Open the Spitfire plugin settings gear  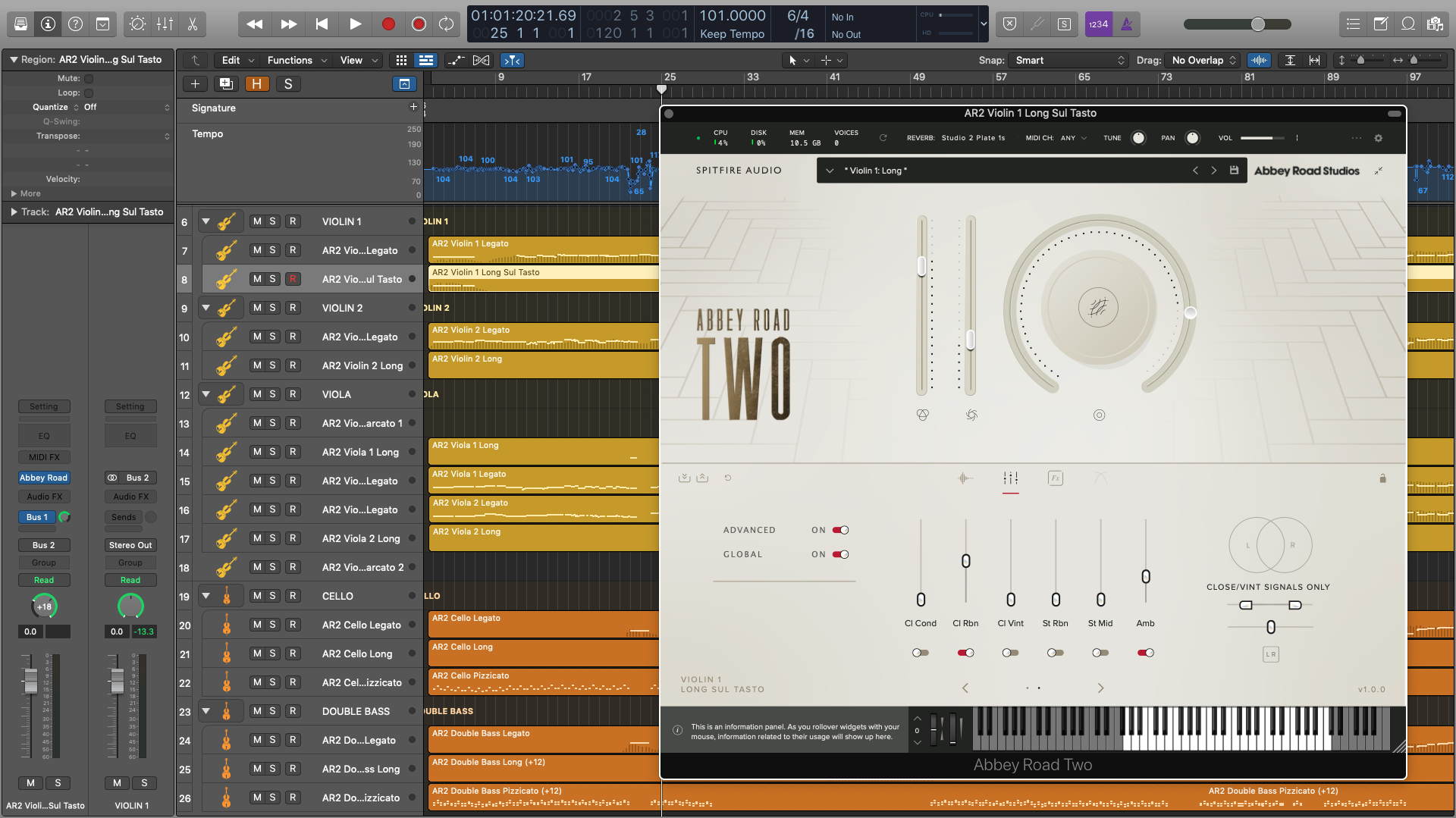pyautogui.click(x=1378, y=138)
